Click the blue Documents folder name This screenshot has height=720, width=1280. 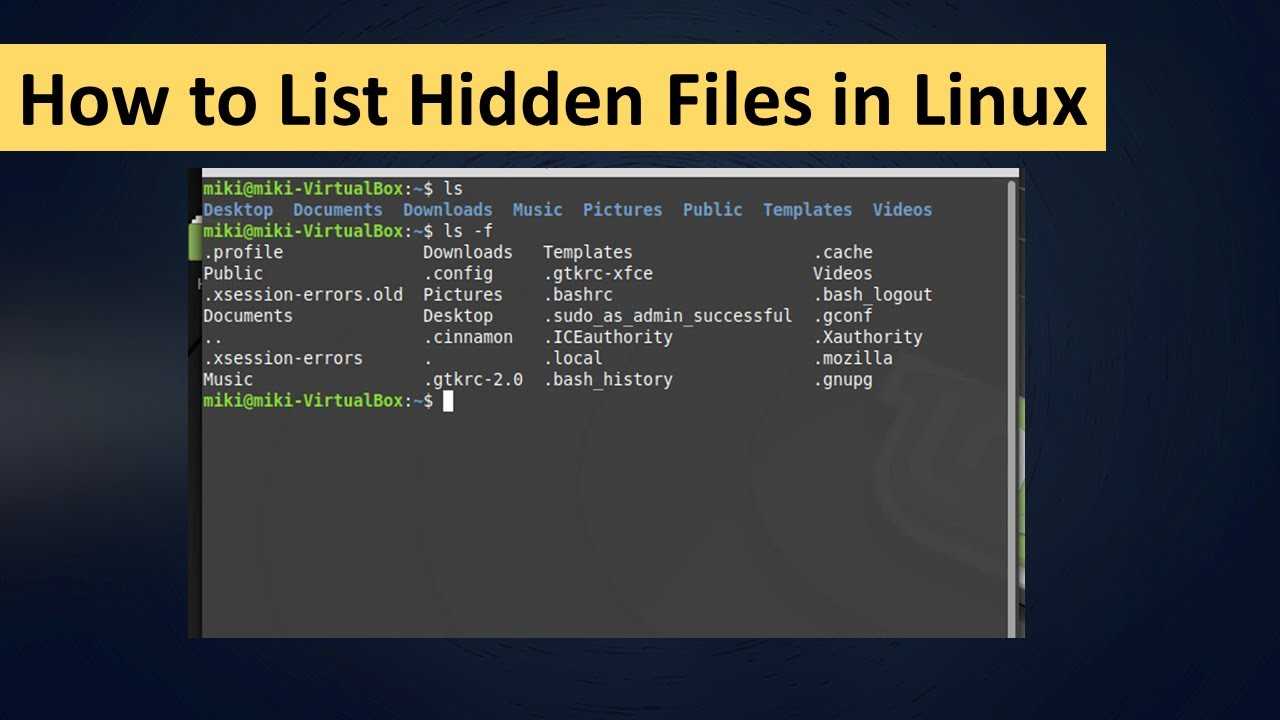[x=338, y=210]
